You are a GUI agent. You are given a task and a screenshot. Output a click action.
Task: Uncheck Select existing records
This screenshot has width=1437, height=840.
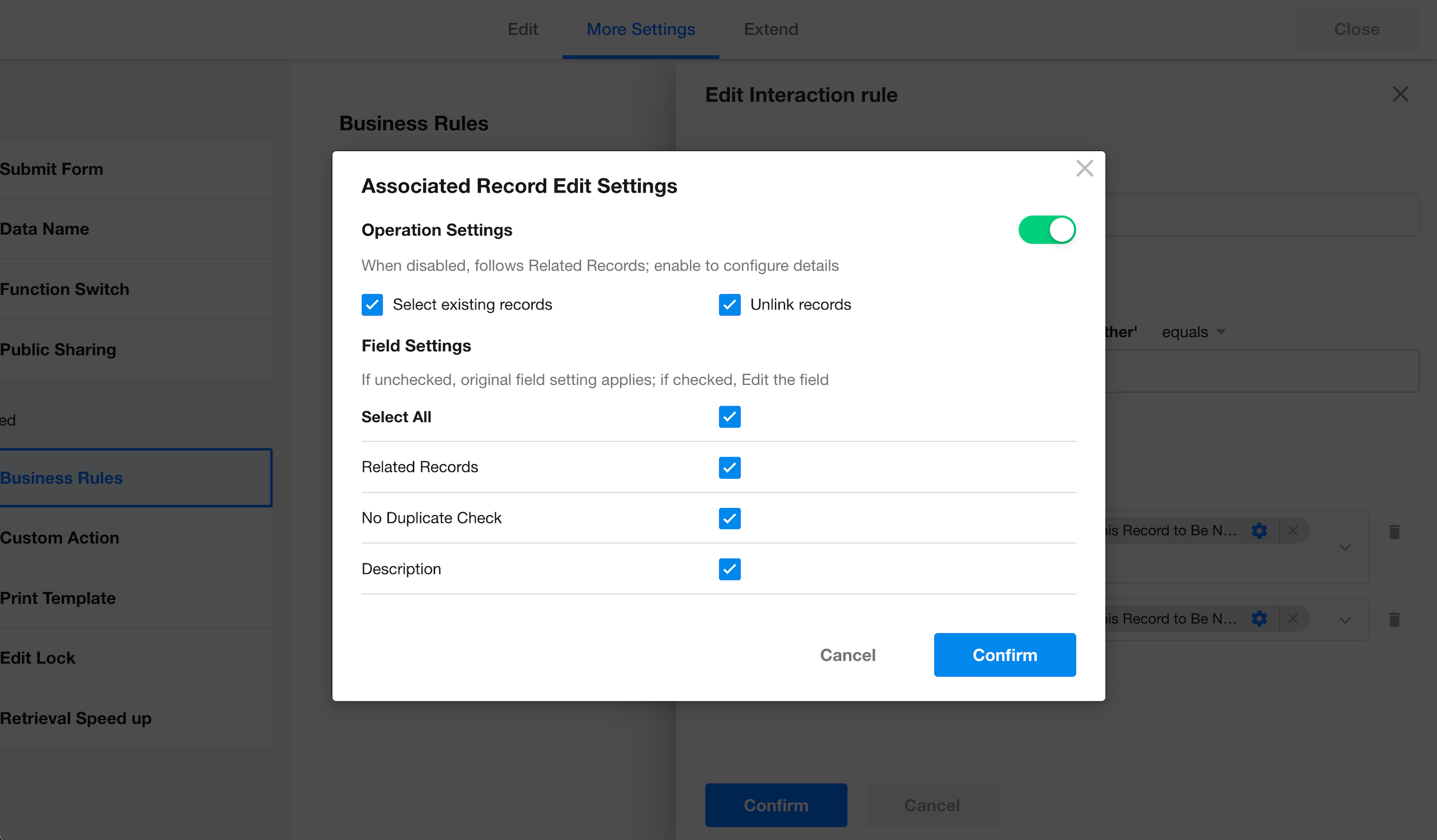click(x=372, y=305)
